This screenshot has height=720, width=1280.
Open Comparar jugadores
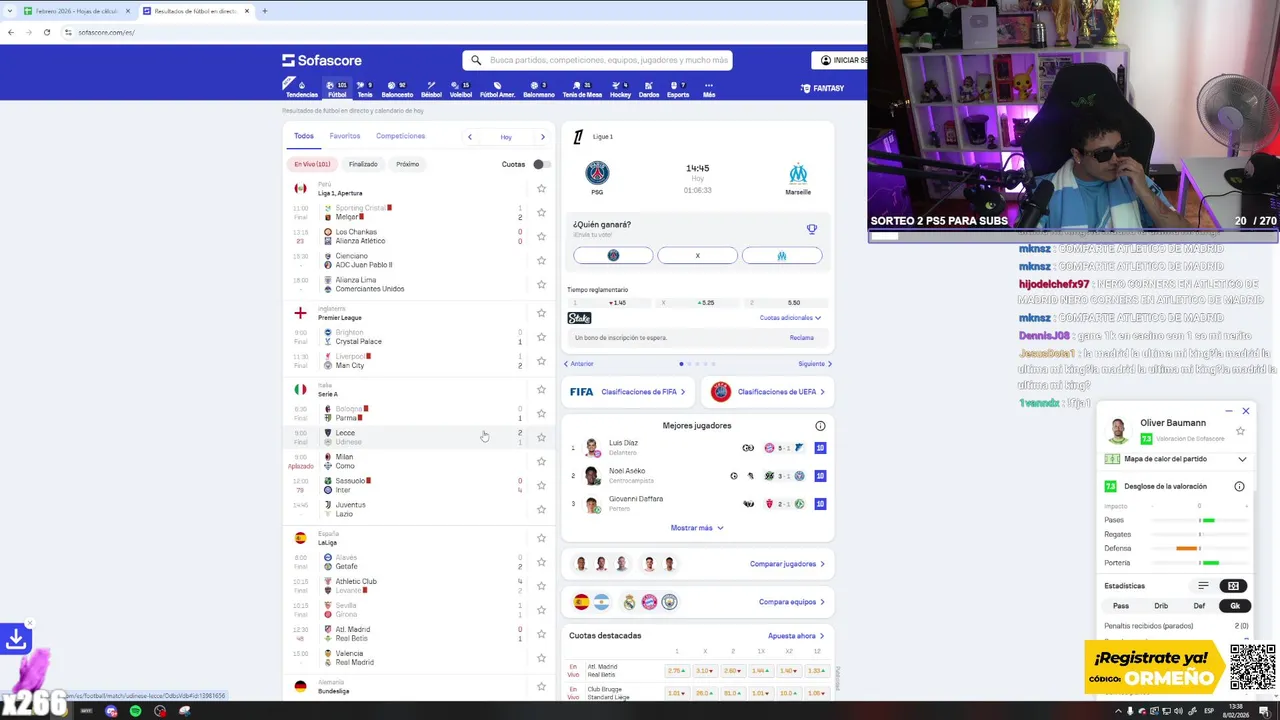pos(787,564)
